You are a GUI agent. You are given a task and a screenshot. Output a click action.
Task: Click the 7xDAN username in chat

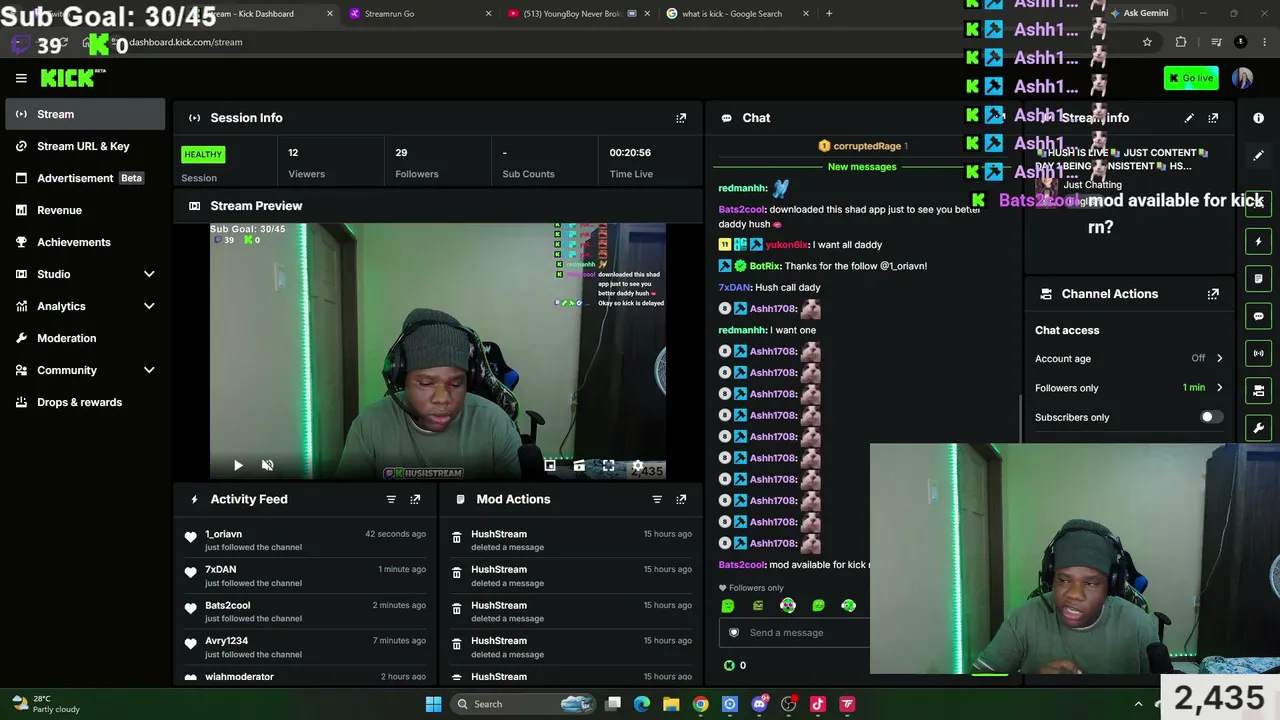coord(734,288)
